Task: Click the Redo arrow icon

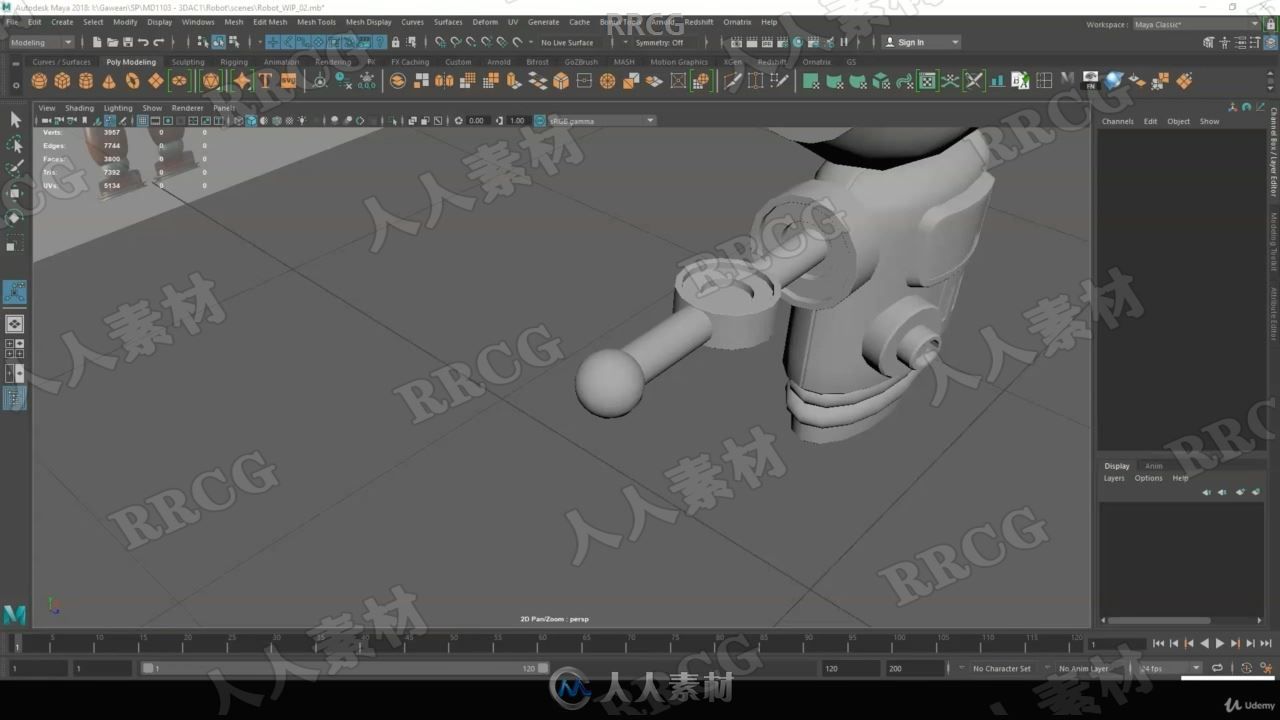Action: point(159,42)
